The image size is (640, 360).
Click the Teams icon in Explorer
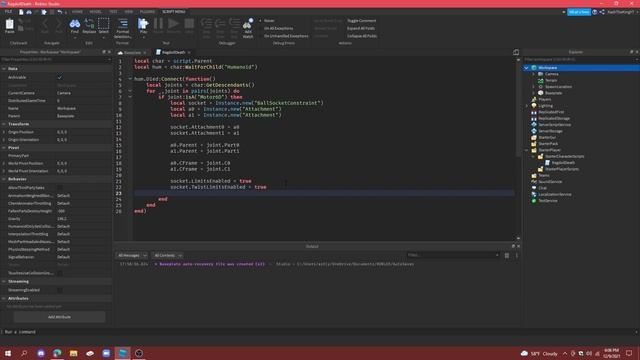coord(534,175)
